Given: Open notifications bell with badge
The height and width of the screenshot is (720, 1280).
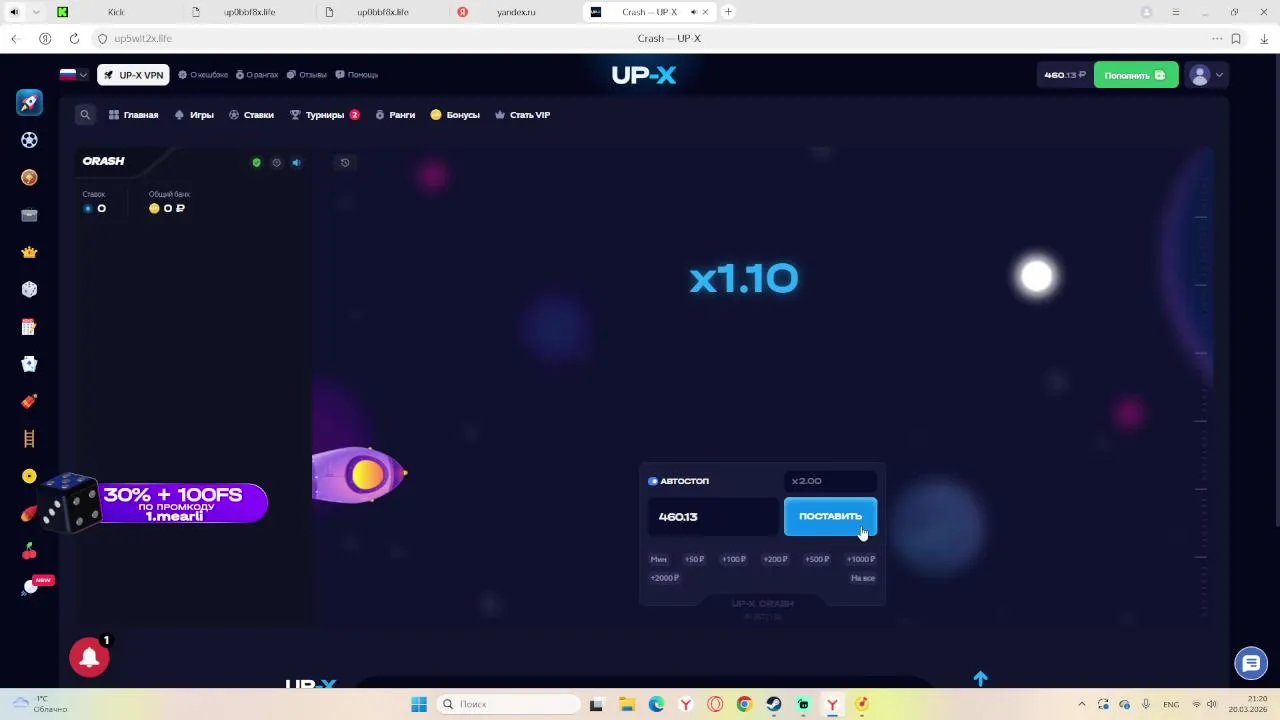Looking at the screenshot, I should pyautogui.click(x=89, y=657).
